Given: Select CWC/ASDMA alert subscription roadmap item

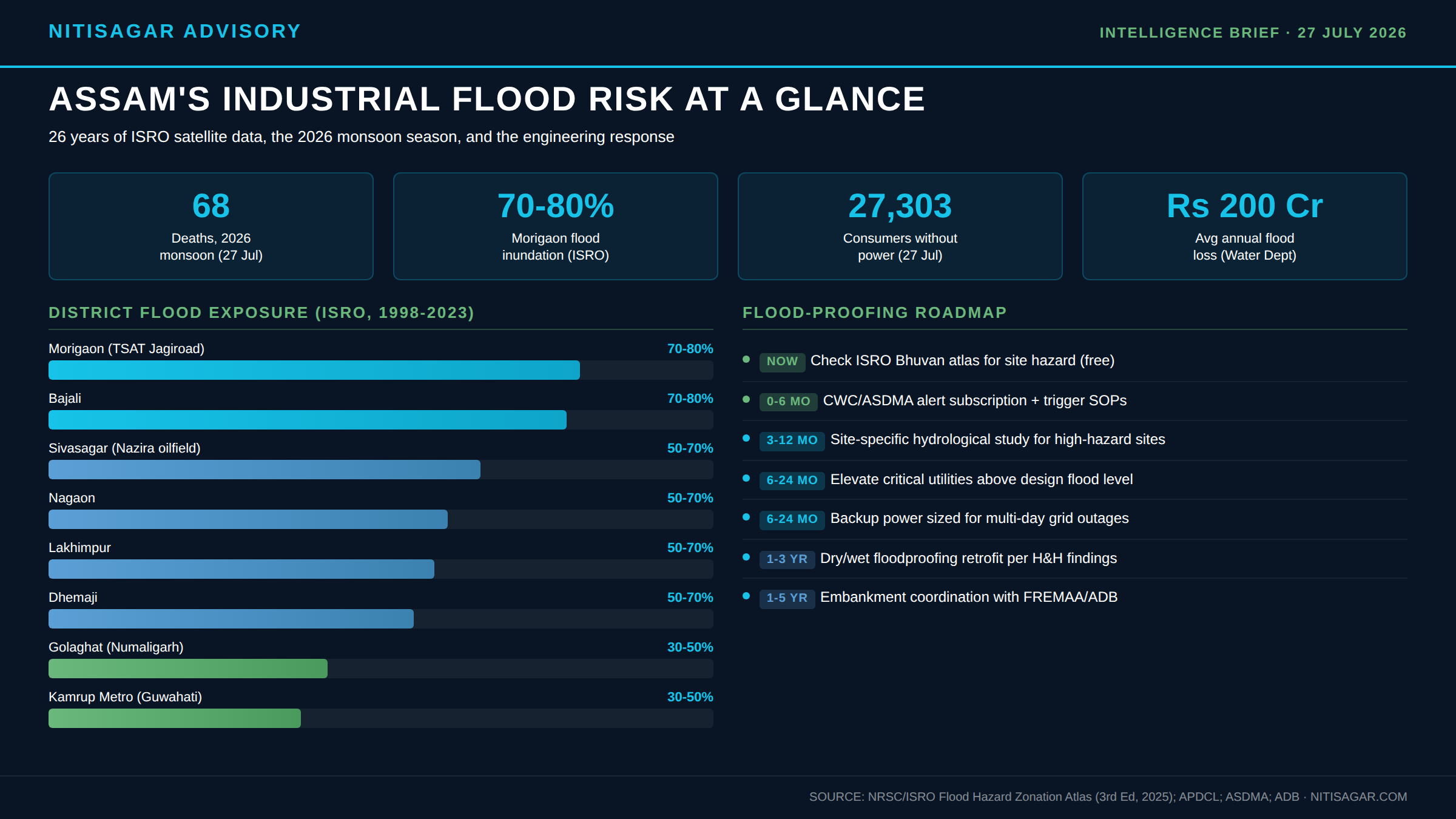Looking at the screenshot, I should (974, 400).
